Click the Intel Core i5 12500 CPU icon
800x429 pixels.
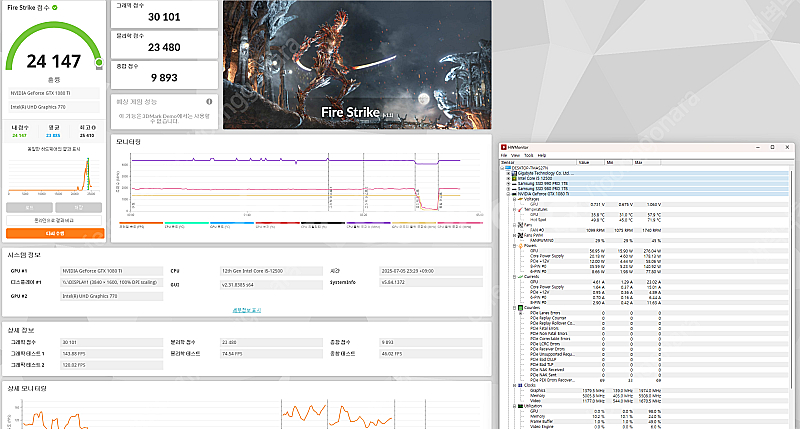click(514, 179)
